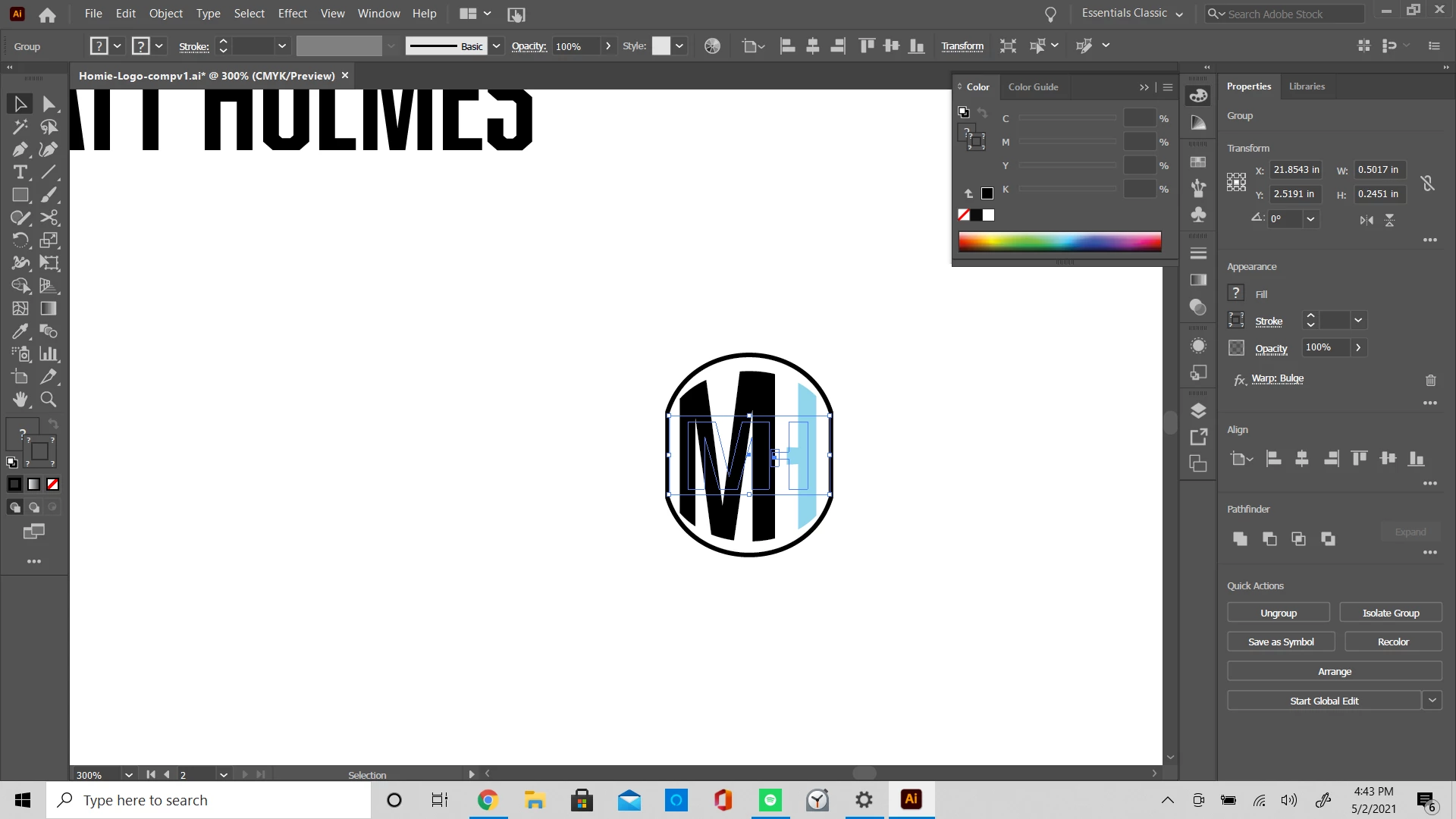Expand the zoom level dropdown
The height and width of the screenshot is (819, 1456).
129,775
